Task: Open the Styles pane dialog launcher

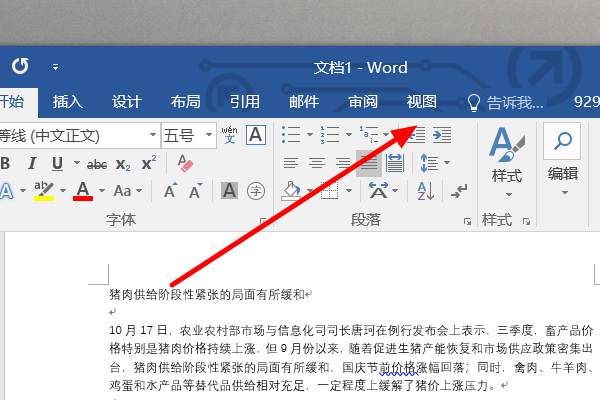Action: click(x=527, y=222)
